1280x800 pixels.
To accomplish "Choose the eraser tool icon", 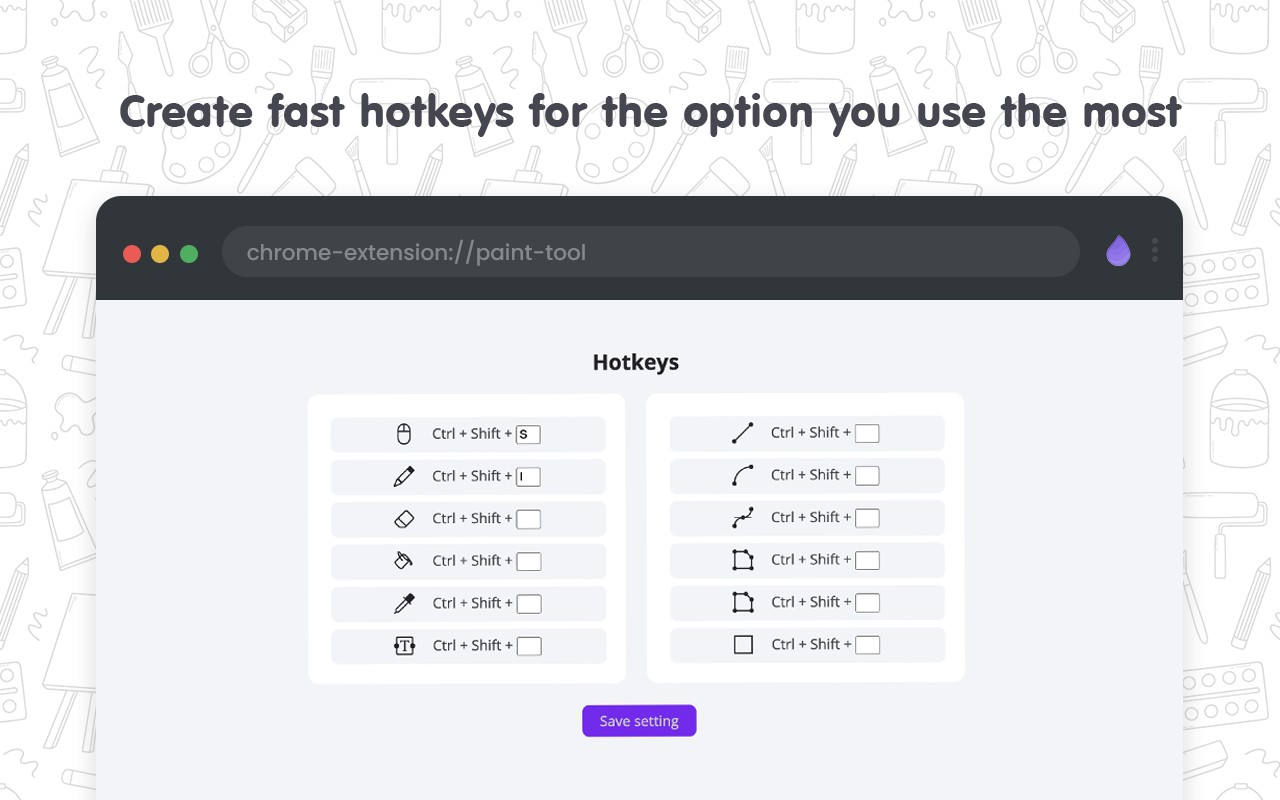I will pyautogui.click(x=404, y=519).
